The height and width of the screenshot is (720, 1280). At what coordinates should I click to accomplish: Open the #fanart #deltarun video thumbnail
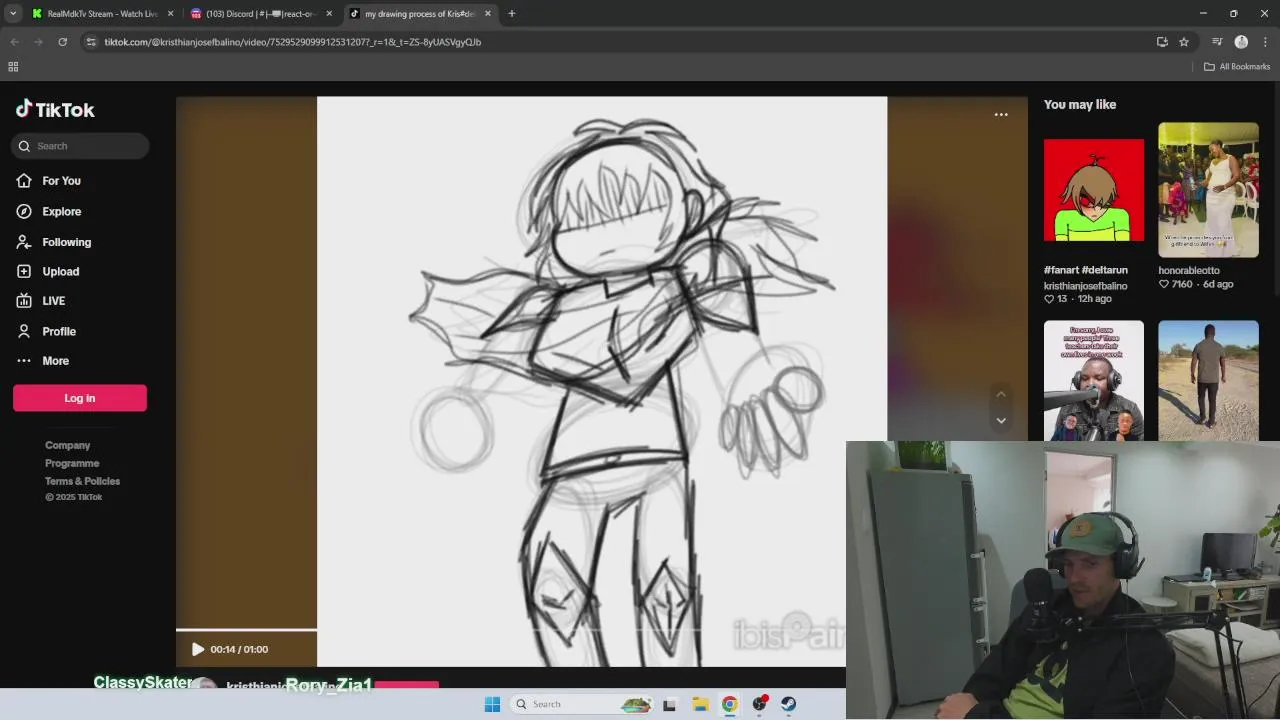1094,190
